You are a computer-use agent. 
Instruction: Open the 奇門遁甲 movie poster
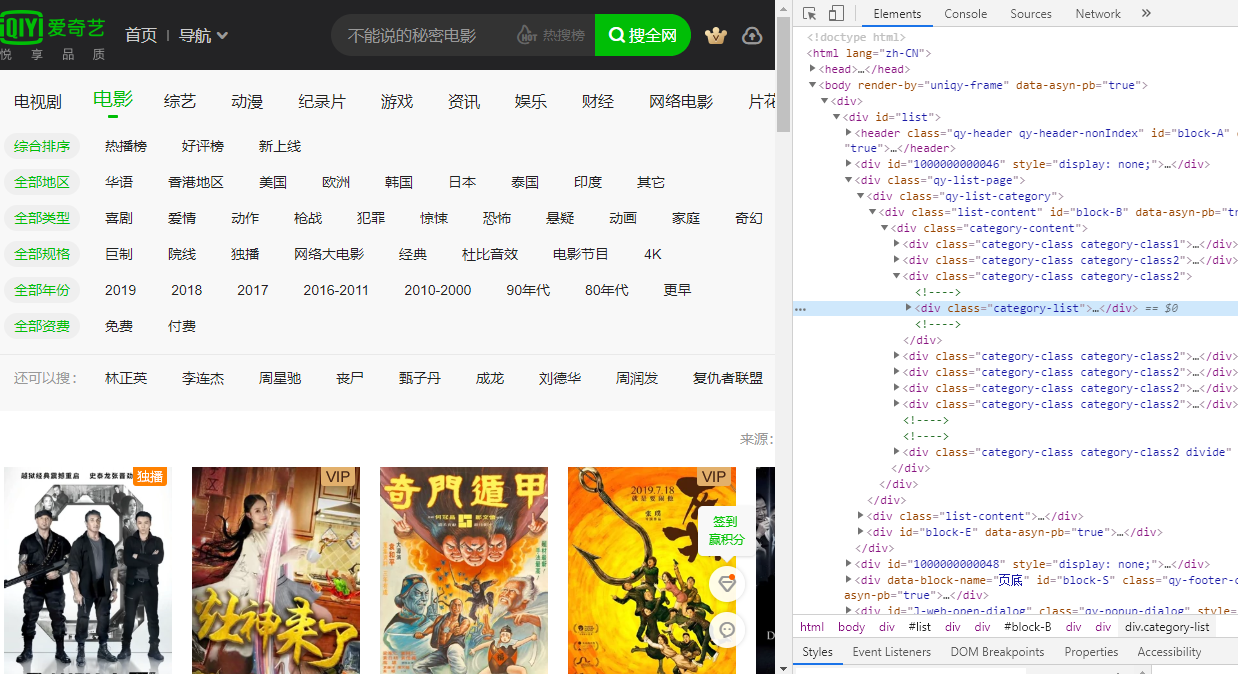click(x=464, y=570)
